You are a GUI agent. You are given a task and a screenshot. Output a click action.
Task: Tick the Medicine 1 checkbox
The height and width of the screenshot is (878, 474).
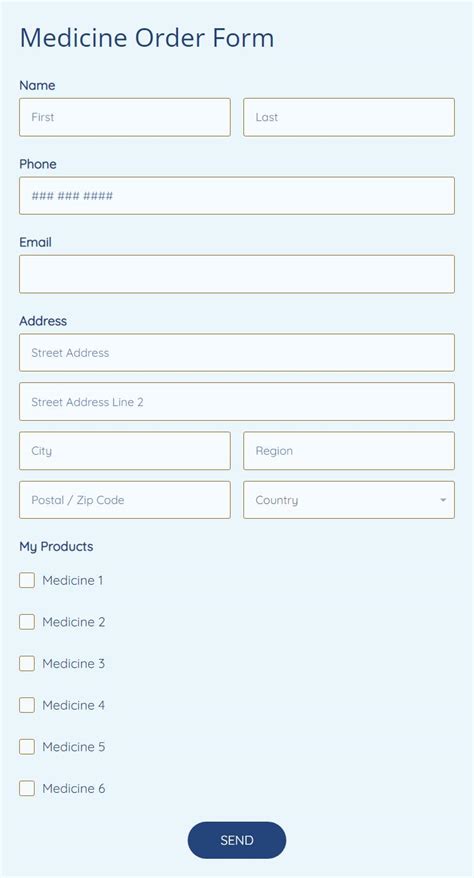click(x=27, y=580)
